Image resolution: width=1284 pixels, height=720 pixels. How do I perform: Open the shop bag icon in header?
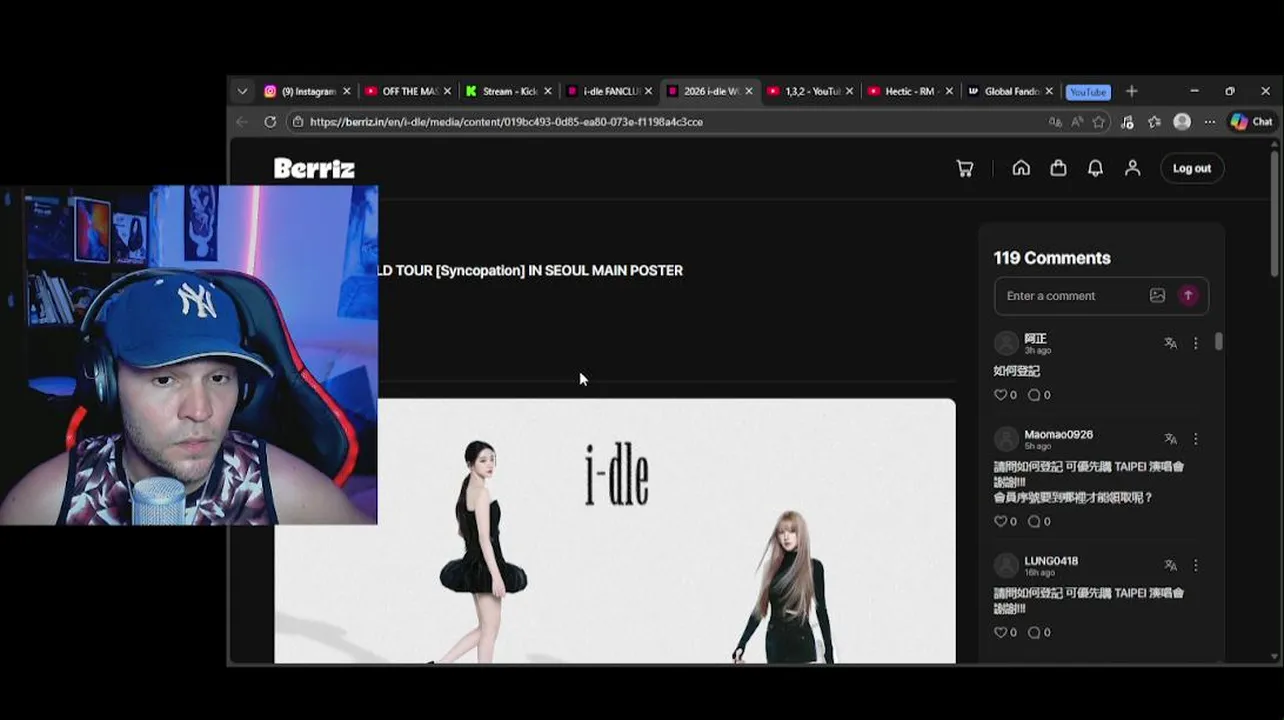click(x=1058, y=168)
